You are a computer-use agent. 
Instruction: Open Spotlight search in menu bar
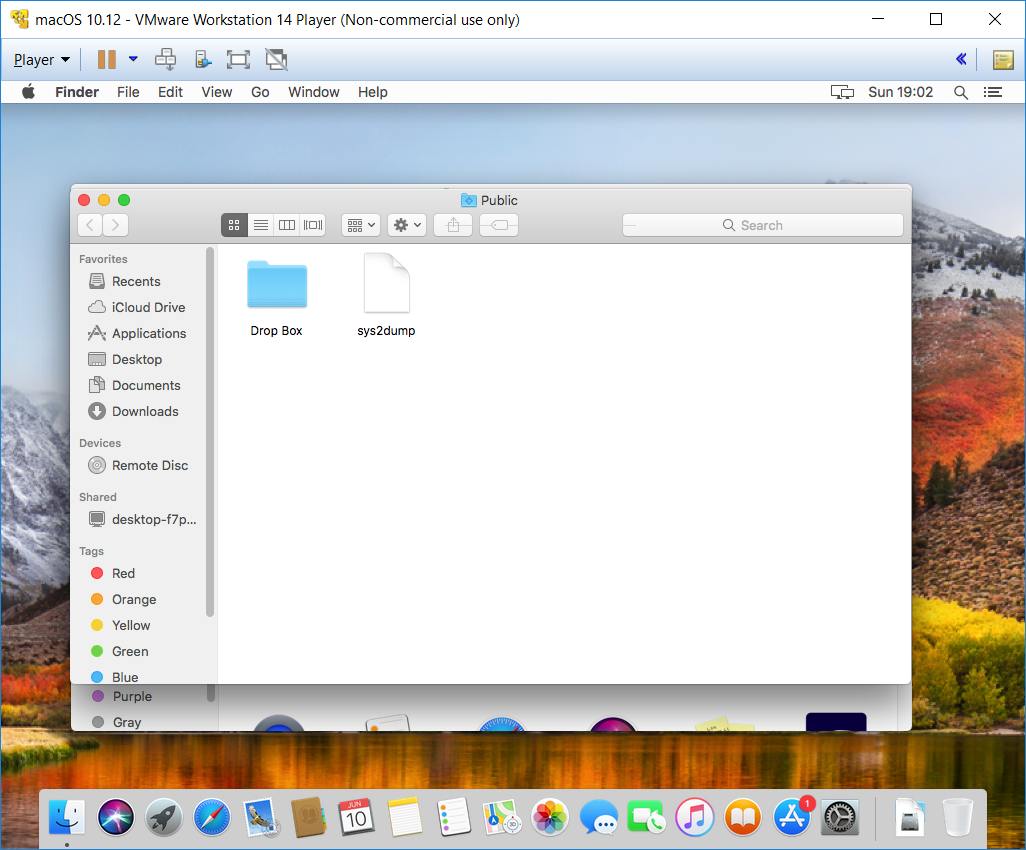(x=961, y=92)
